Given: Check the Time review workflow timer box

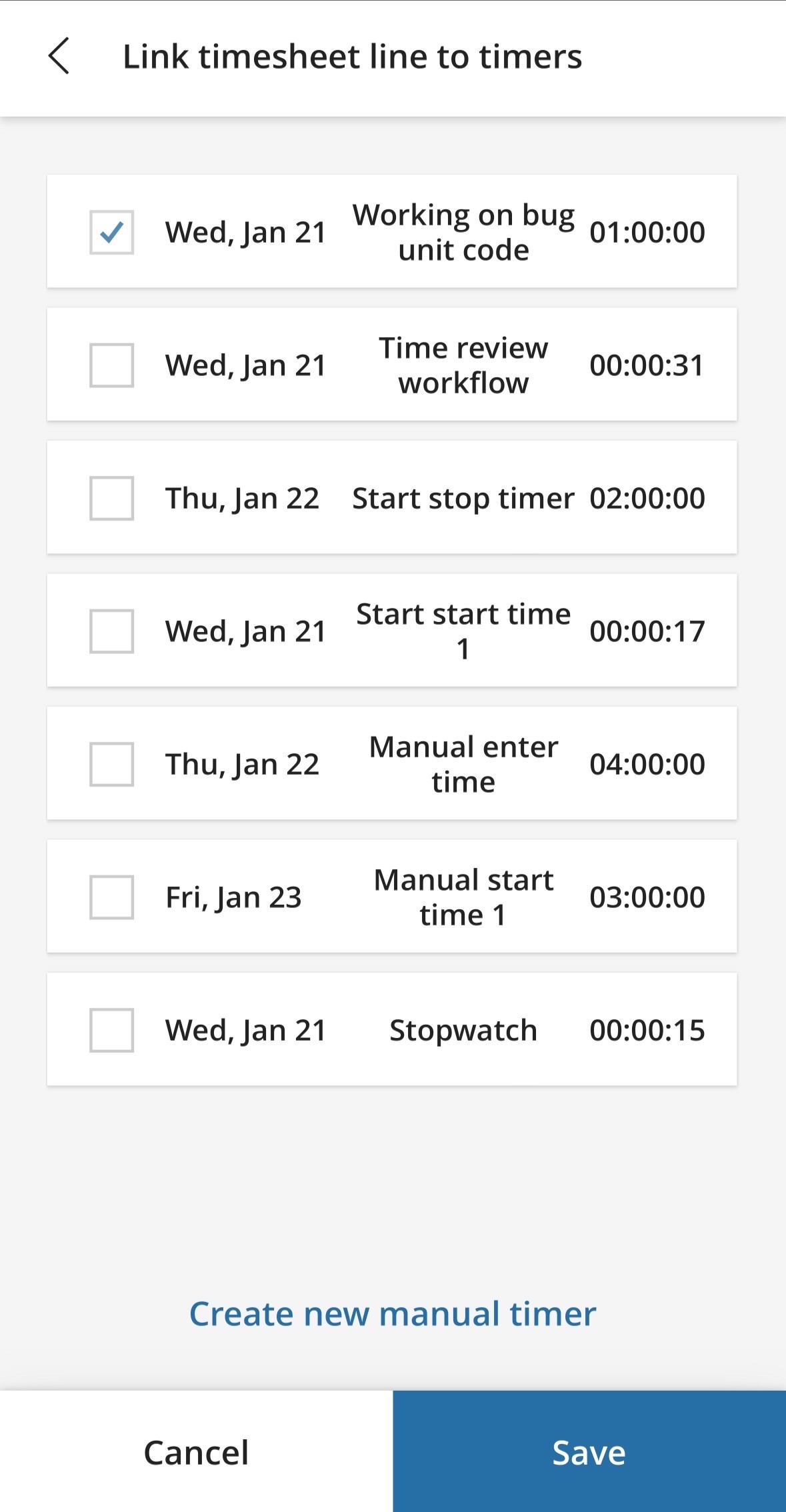Looking at the screenshot, I should coord(111,365).
